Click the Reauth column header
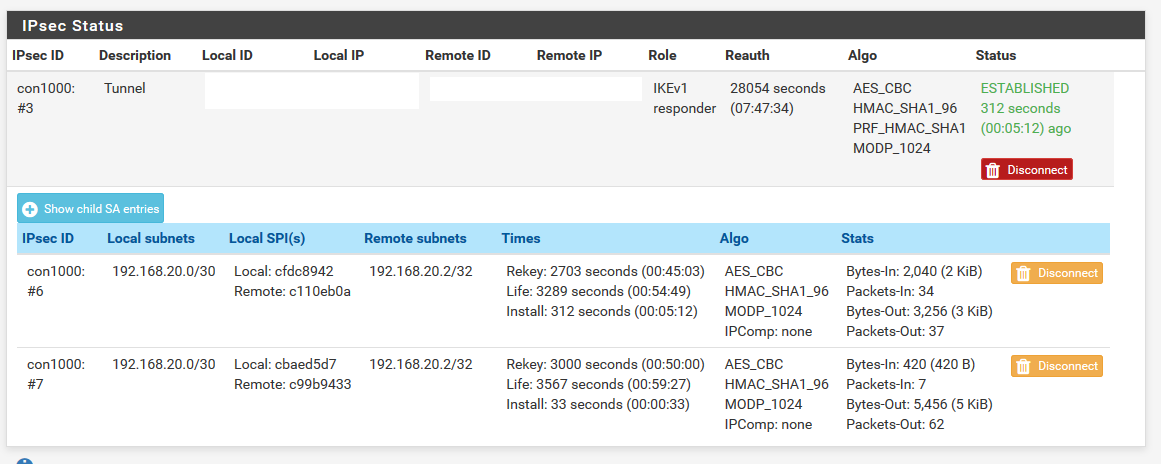This screenshot has width=1161, height=464. tap(747, 56)
